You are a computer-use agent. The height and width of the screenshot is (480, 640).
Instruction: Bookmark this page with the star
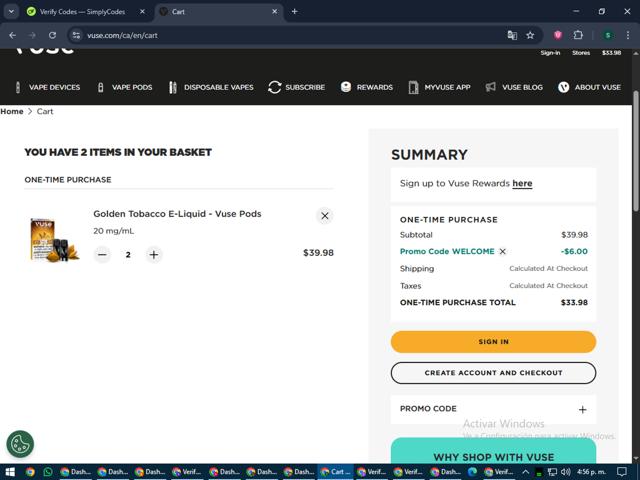coord(530,36)
